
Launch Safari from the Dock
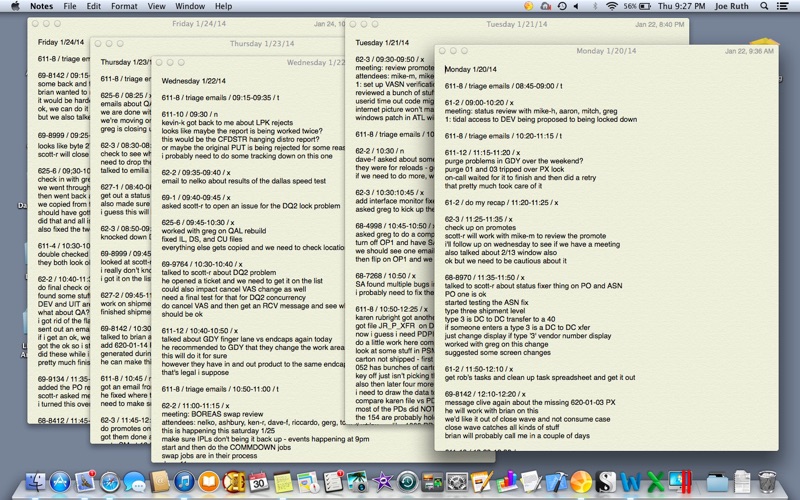(110, 482)
